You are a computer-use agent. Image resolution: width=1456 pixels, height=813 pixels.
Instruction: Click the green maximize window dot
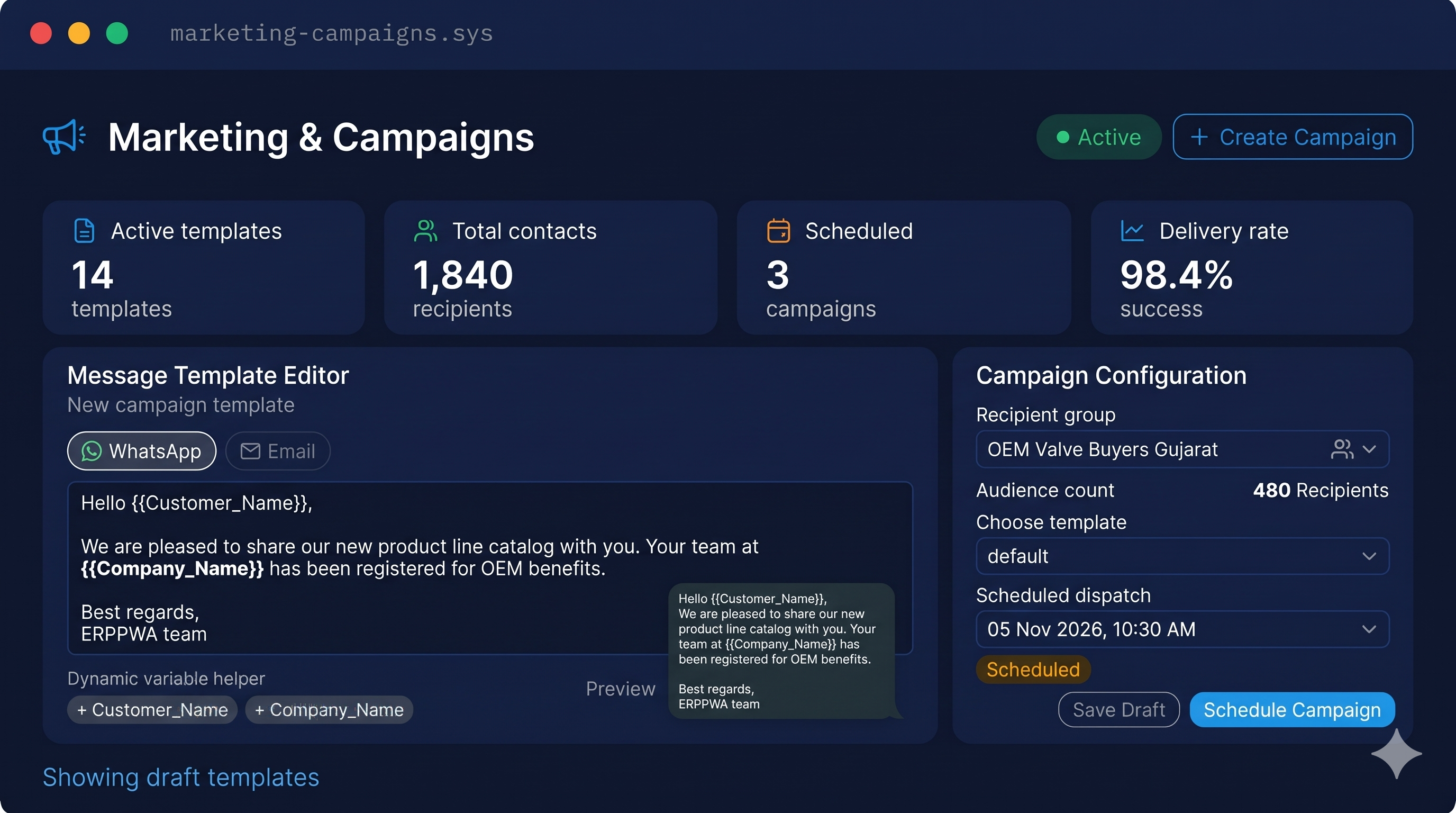tap(117, 33)
